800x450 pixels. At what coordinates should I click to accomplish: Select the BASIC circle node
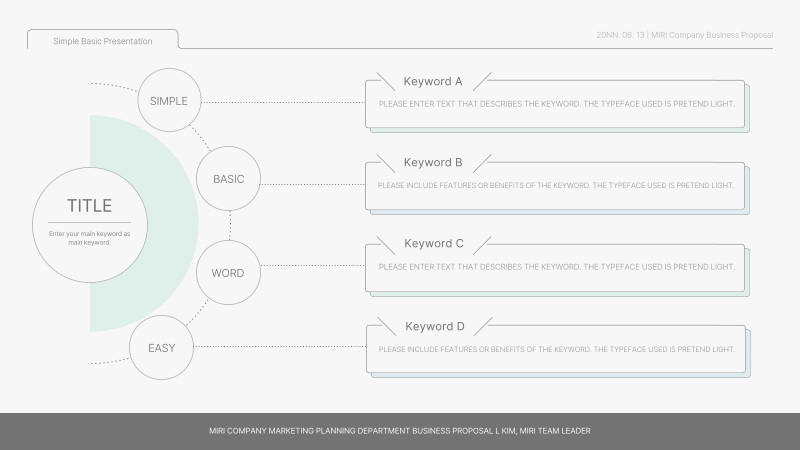tap(228, 179)
